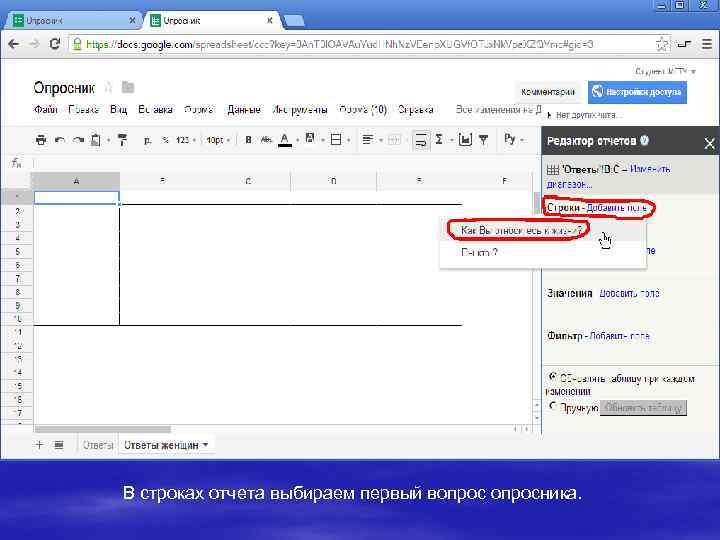
Task: Click the funnel filter icon
Action: 484,140
